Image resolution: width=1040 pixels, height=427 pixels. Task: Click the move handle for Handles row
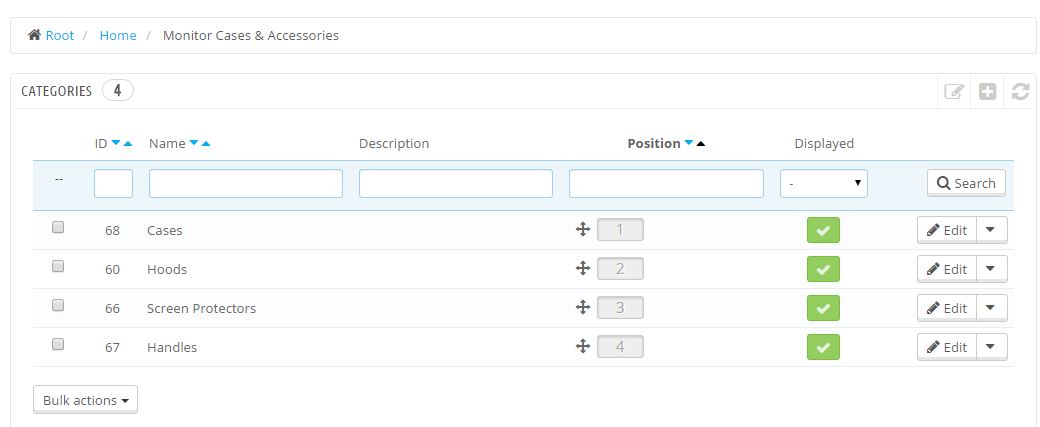click(582, 347)
